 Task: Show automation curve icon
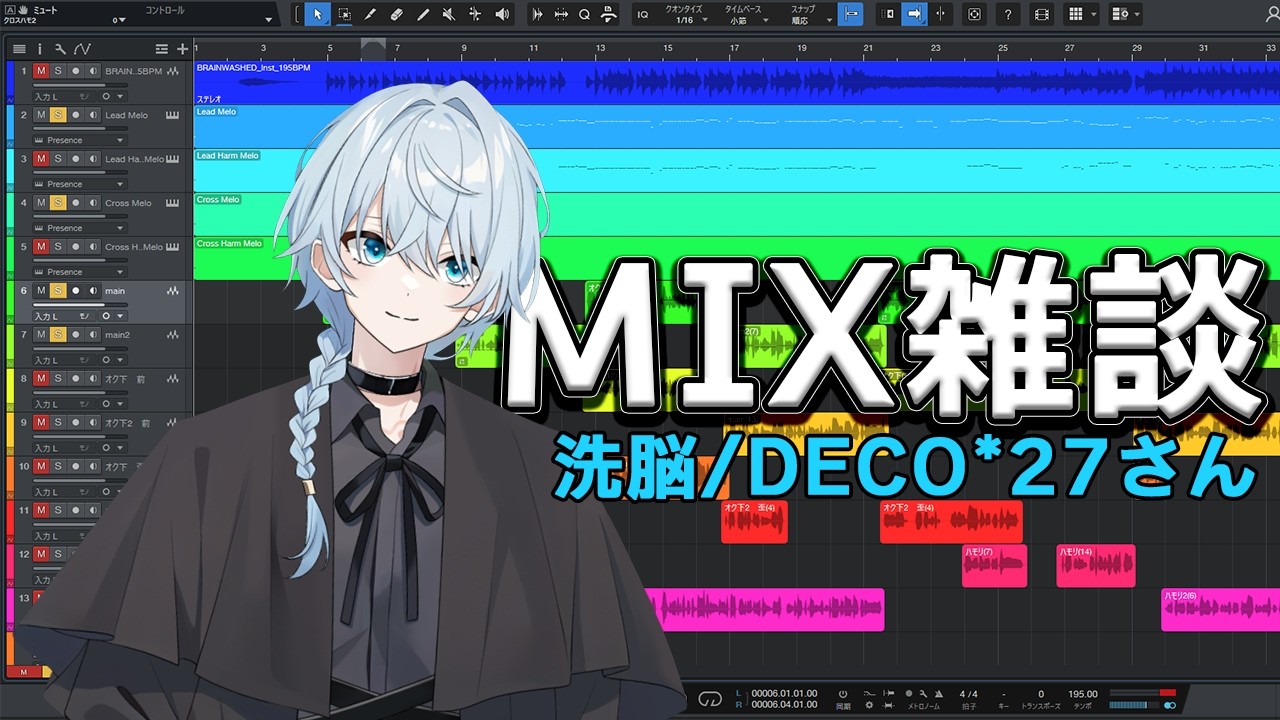pos(82,48)
